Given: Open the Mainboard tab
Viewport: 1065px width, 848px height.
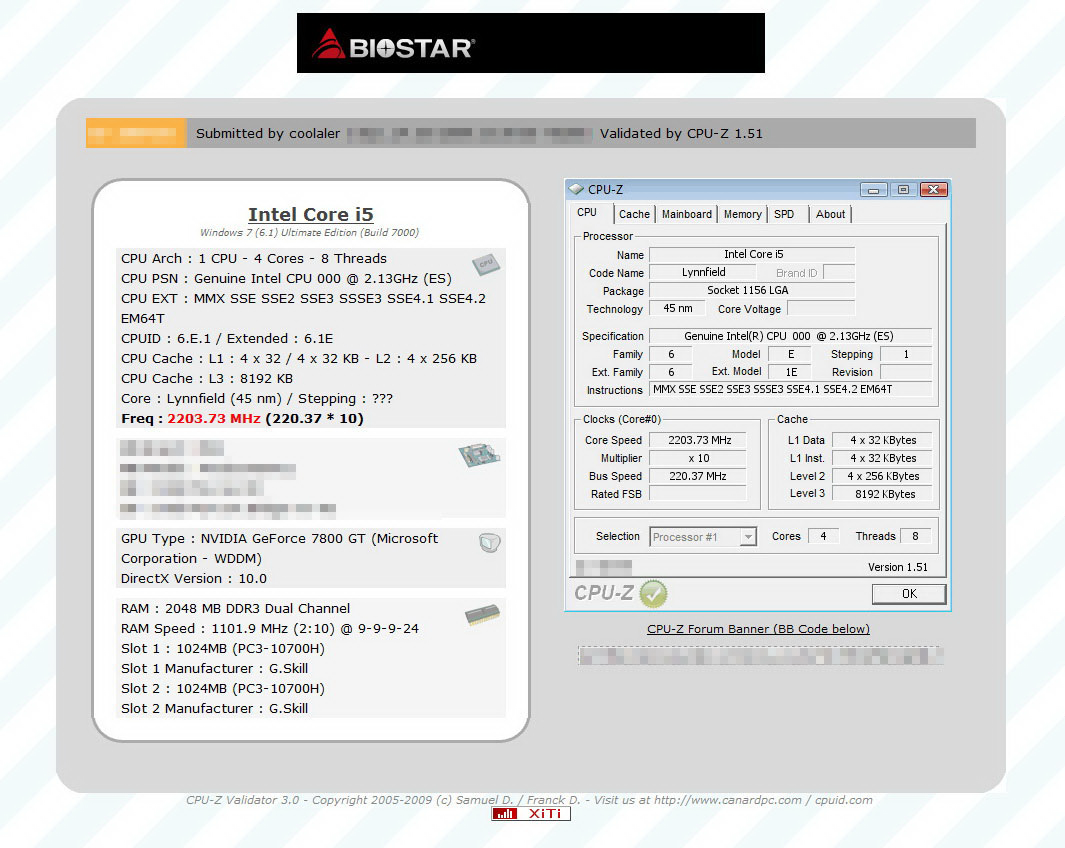Looking at the screenshot, I should [687, 214].
